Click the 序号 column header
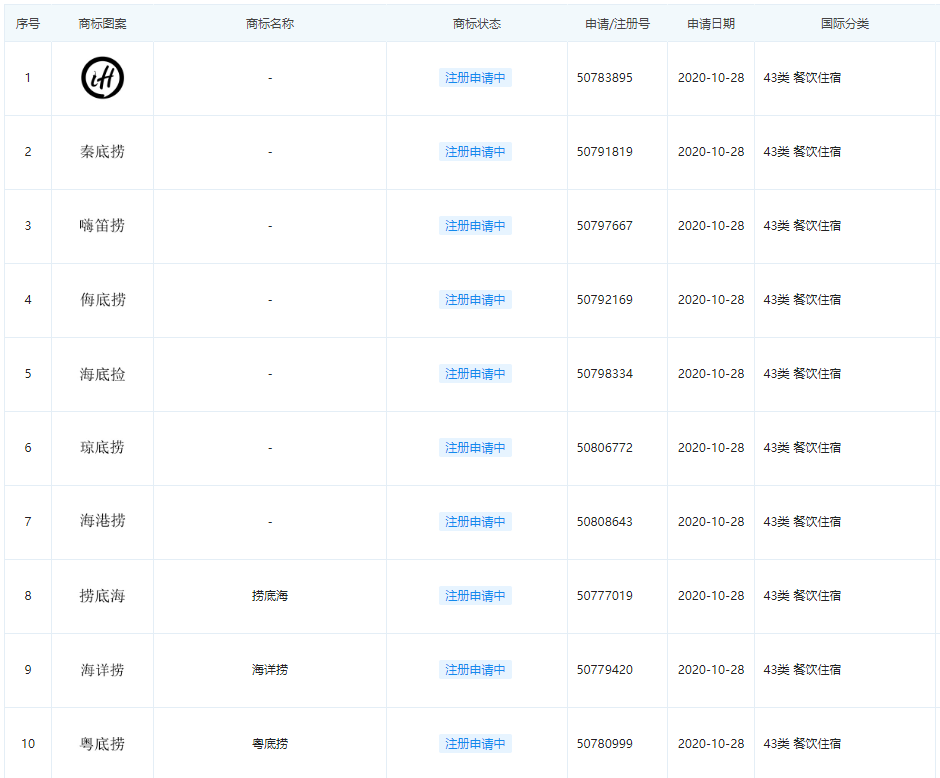The image size is (940, 778). (x=28, y=24)
